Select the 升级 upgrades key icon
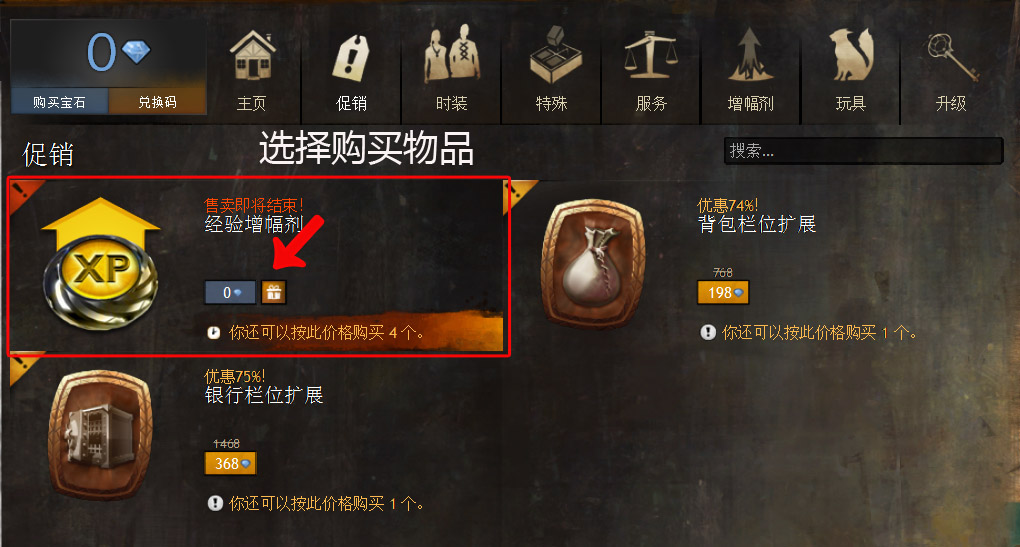This screenshot has height=547, width=1020. coord(950,57)
